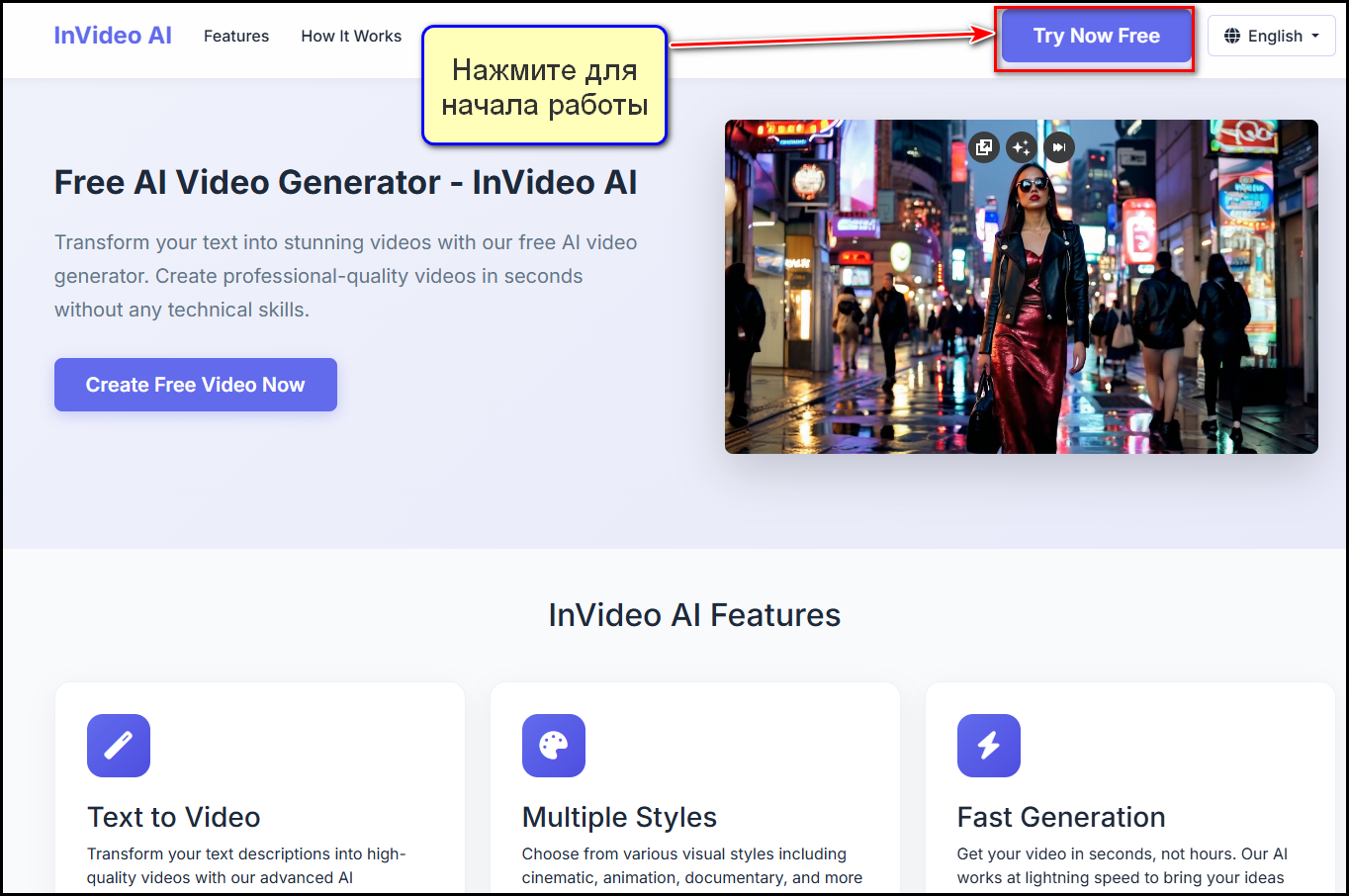Click the palette icon on the Multiple Styles card
The width and height of the screenshot is (1349, 896).
click(x=553, y=746)
